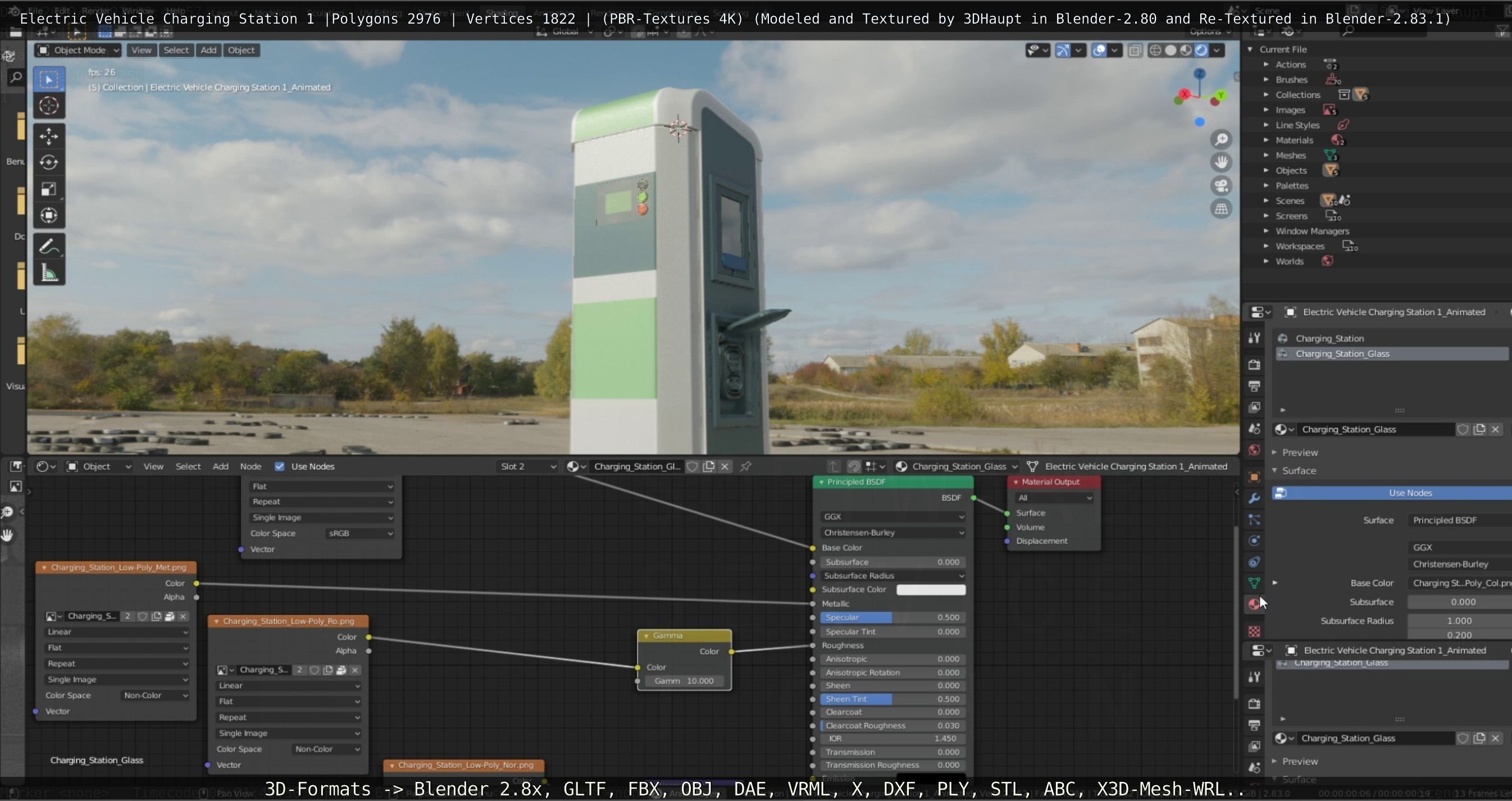The height and width of the screenshot is (801, 1512).
Task: Click Base Color texture link field
Action: tap(1460, 583)
